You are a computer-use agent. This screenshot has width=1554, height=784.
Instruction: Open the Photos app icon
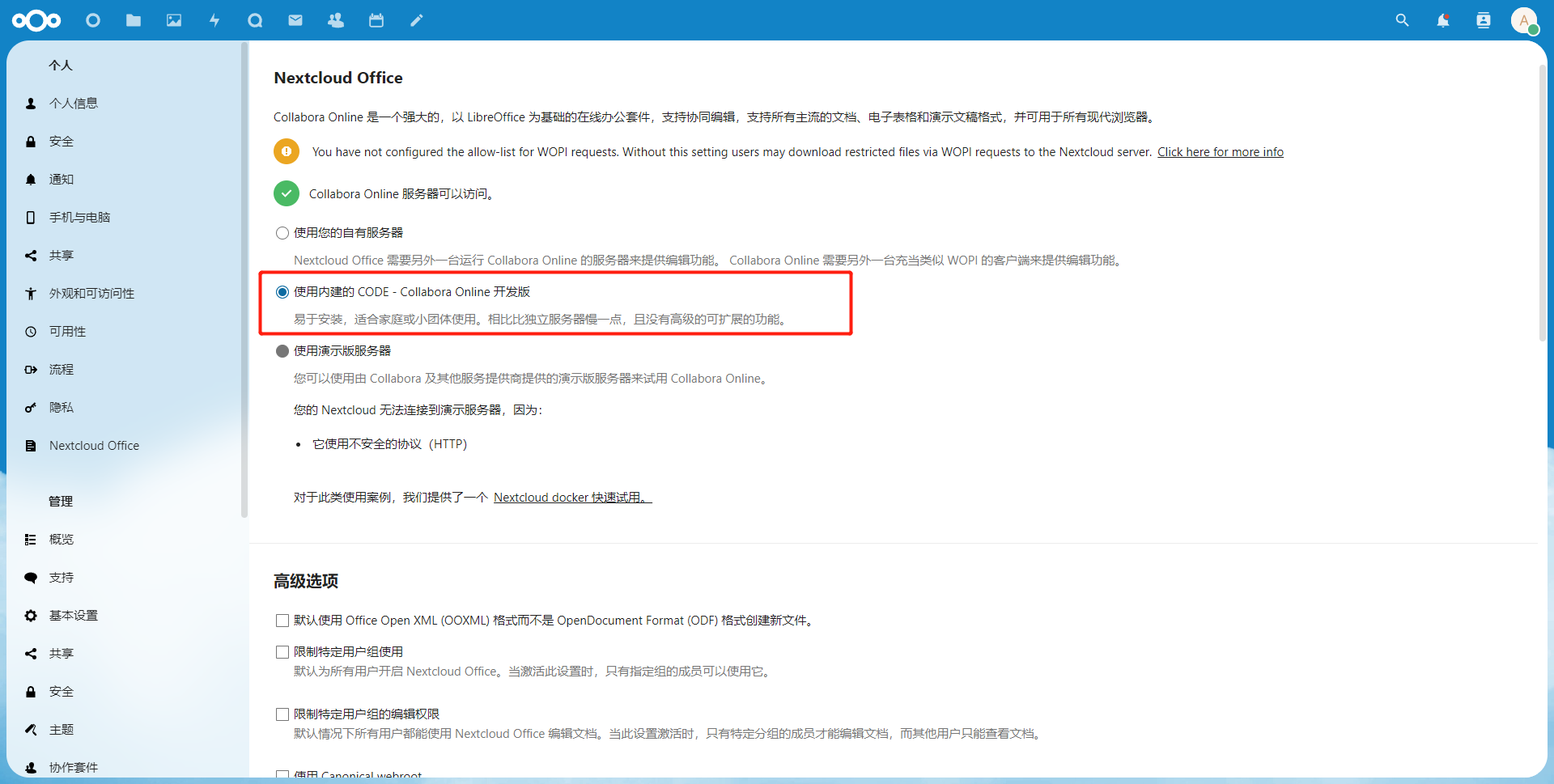click(174, 20)
